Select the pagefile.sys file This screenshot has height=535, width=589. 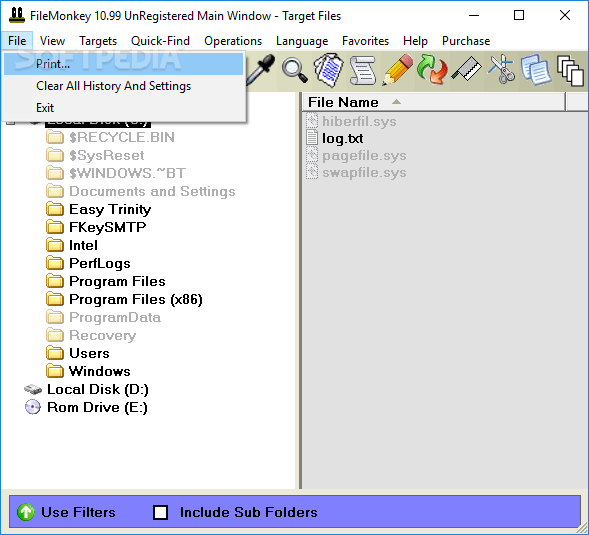click(364, 155)
